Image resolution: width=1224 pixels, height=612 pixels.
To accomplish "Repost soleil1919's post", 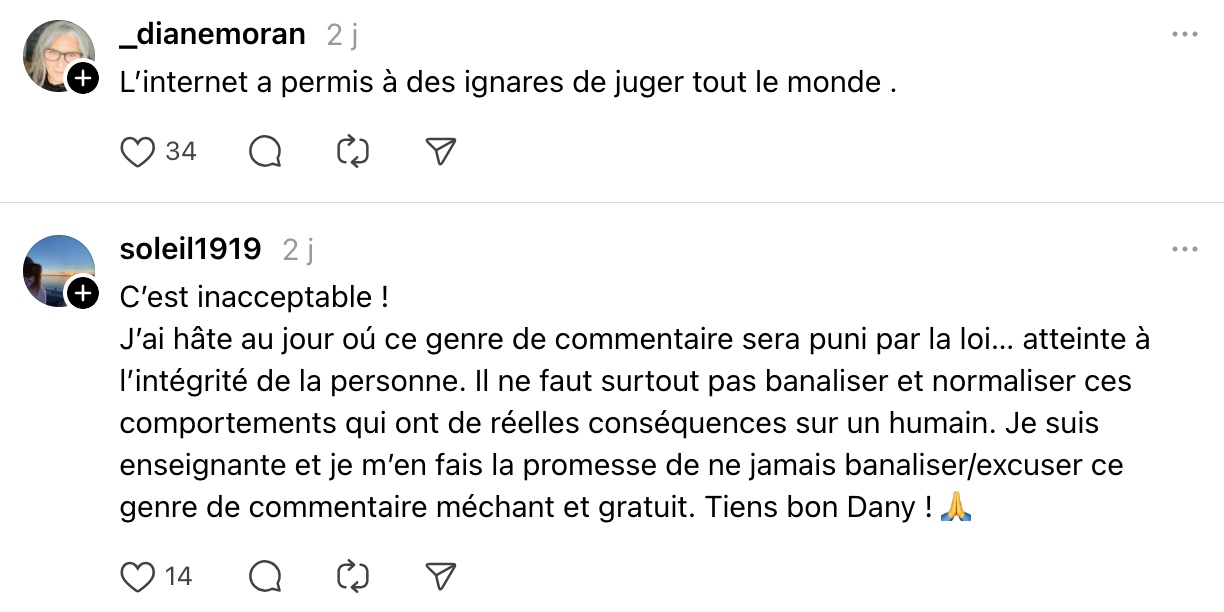I will 353,577.
